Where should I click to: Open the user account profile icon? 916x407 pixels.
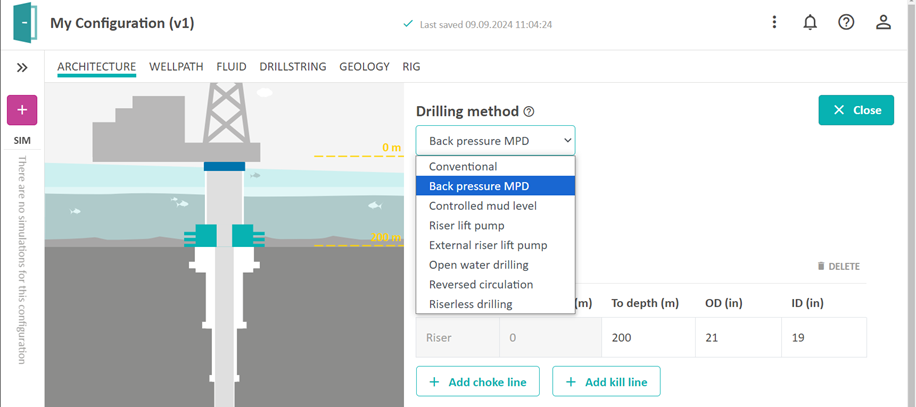(x=883, y=23)
